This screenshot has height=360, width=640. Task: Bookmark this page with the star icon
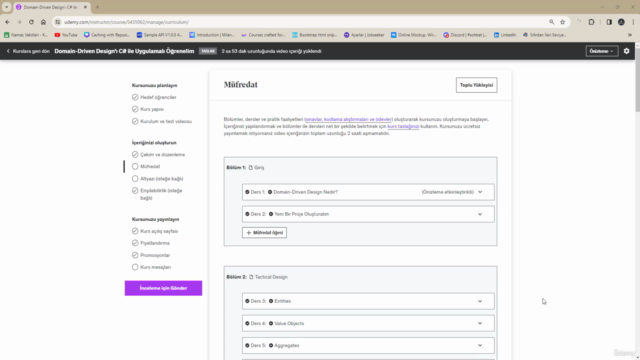[562, 22]
